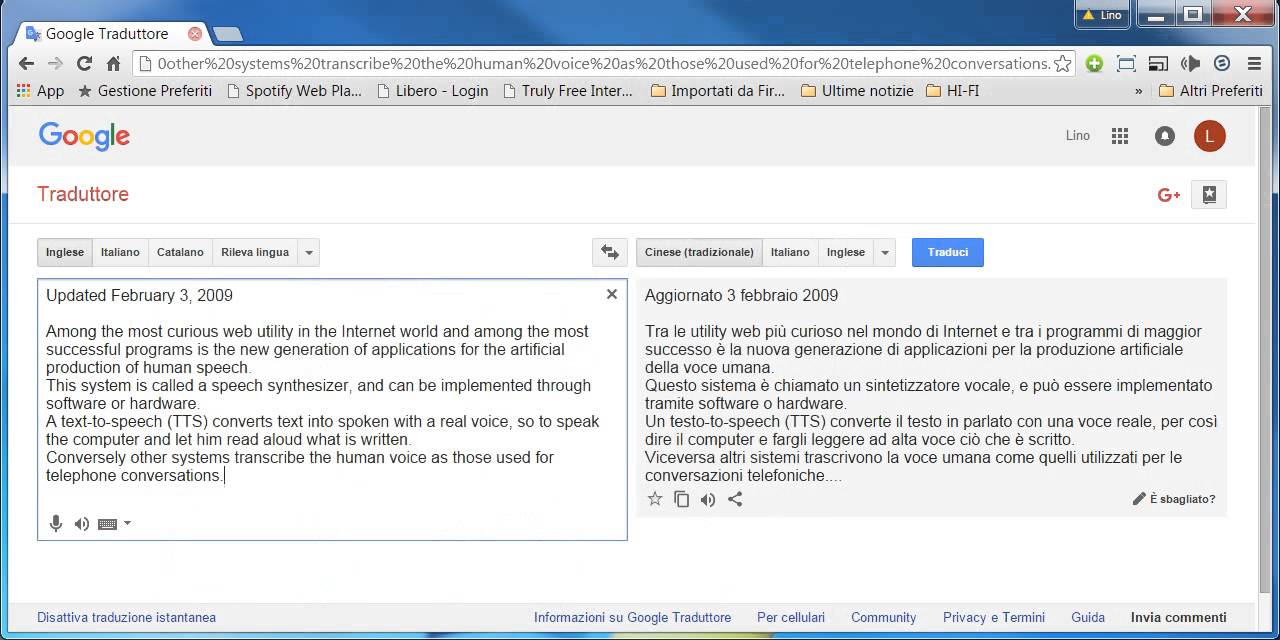Open Truly Free Inter... bookmark

tap(567, 90)
